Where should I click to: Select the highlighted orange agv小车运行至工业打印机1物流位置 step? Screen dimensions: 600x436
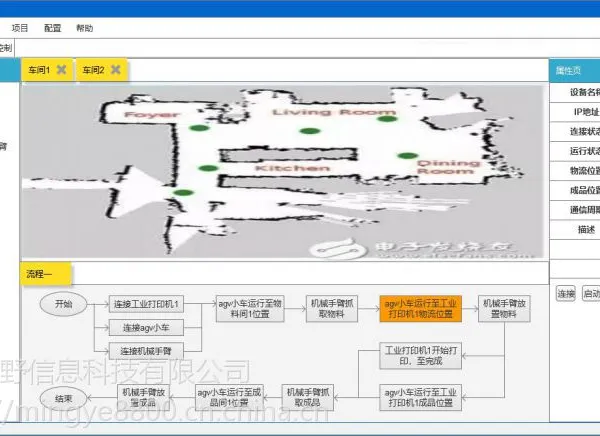click(421, 309)
